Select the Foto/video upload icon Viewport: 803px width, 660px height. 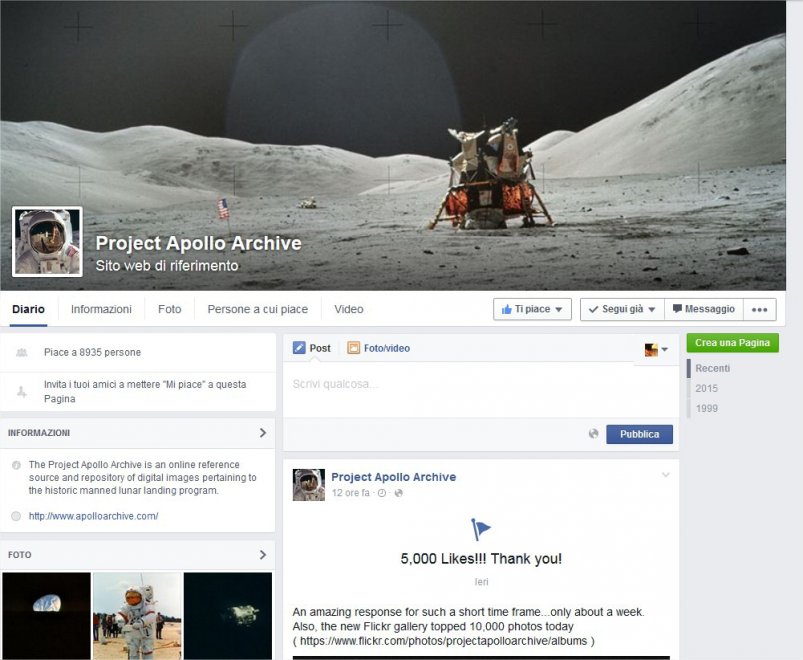click(x=353, y=348)
